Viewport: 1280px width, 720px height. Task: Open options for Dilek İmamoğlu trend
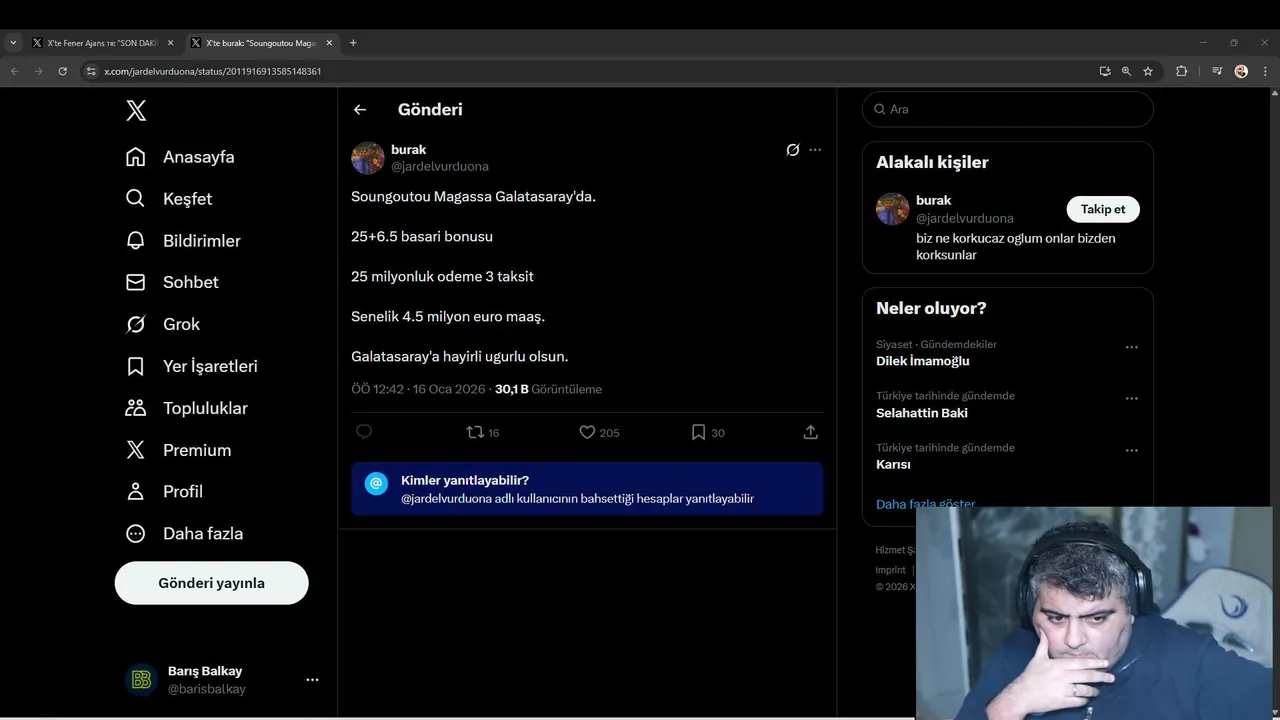(1131, 347)
